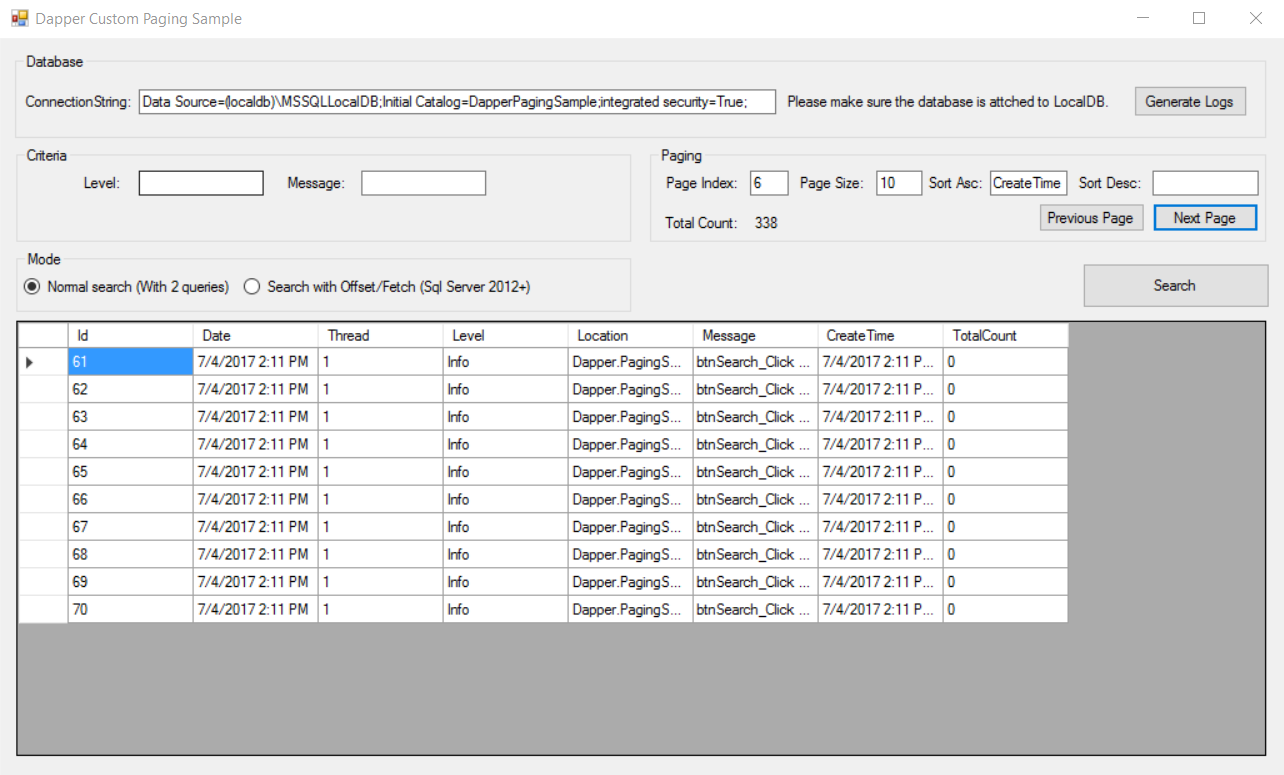Select Normal search (With 2 queries) option
Screen dimensions: 1284x775
coord(33,287)
